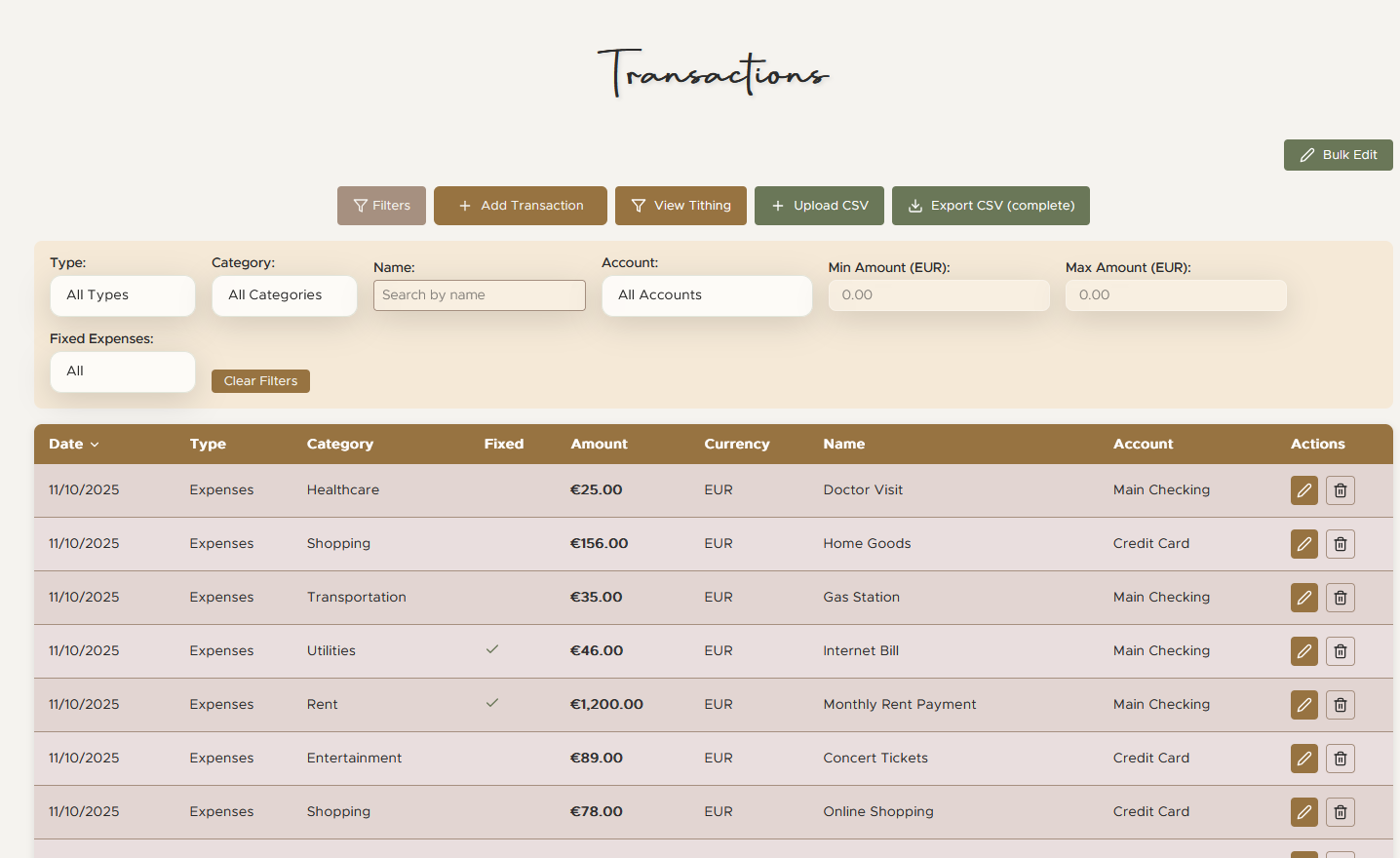Delete the Doctor Visit transaction

click(x=1340, y=490)
